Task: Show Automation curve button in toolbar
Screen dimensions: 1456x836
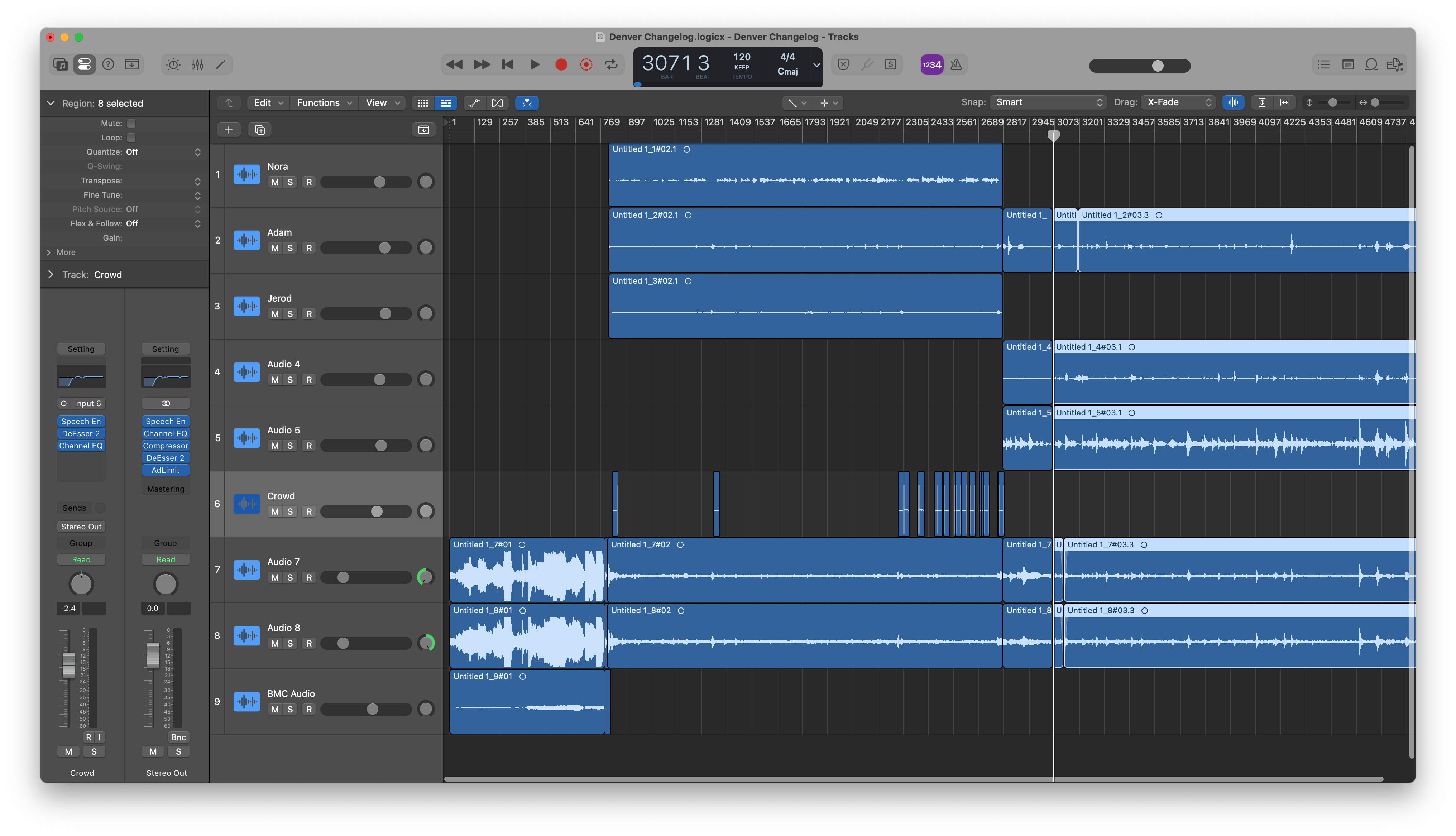Action: tap(474, 103)
